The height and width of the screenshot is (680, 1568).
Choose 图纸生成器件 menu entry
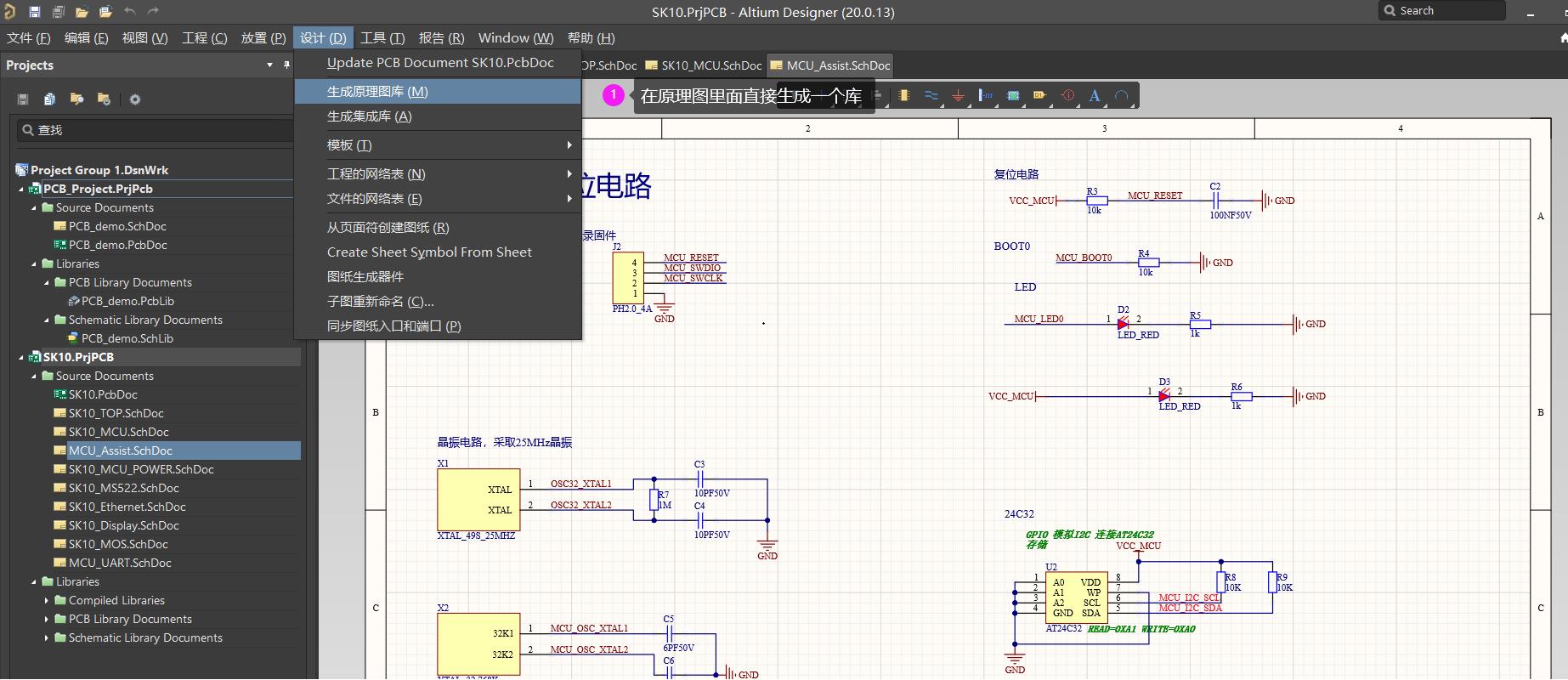[x=438, y=277]
